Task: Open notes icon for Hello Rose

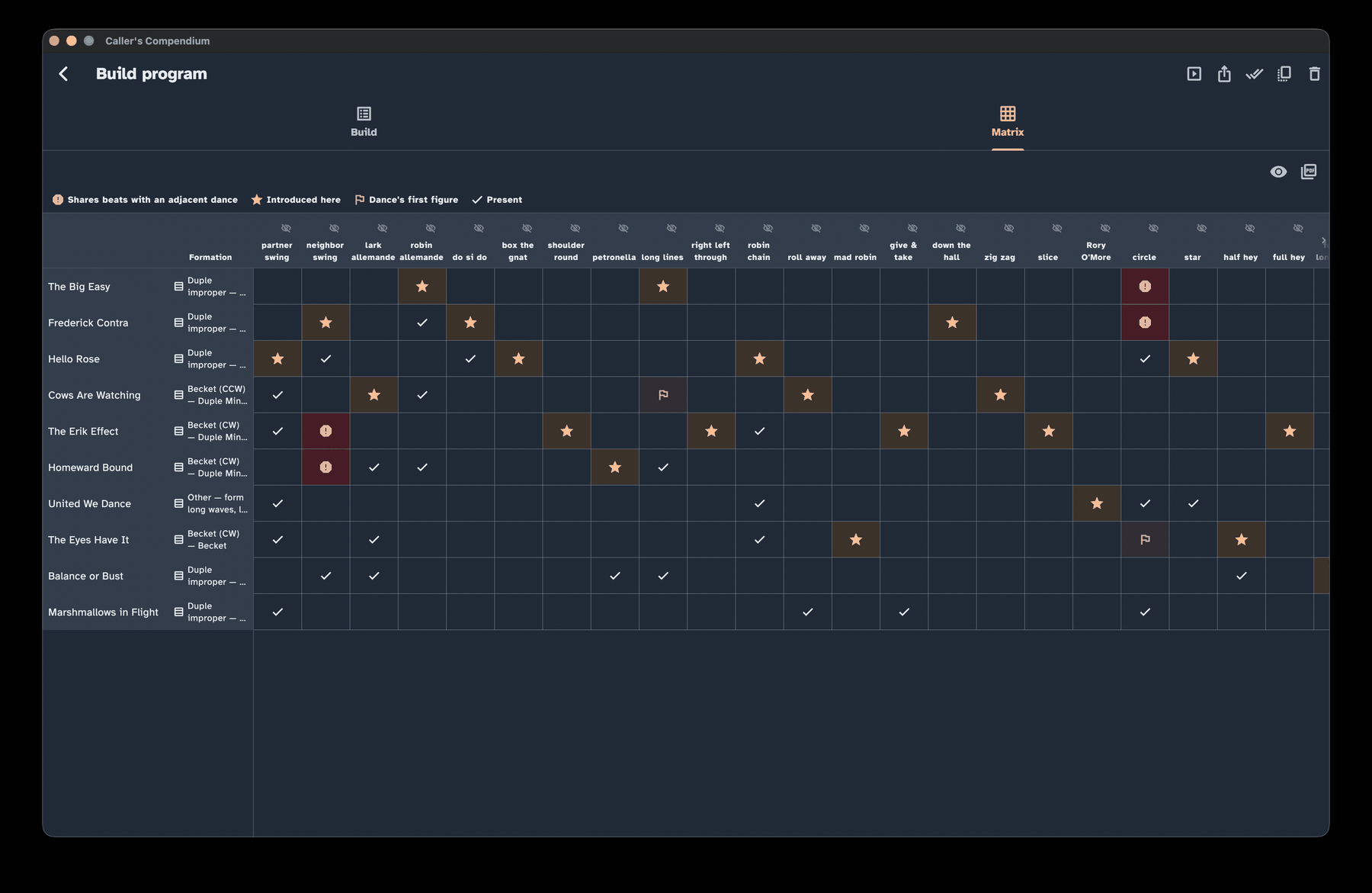Action: point(178,358)
